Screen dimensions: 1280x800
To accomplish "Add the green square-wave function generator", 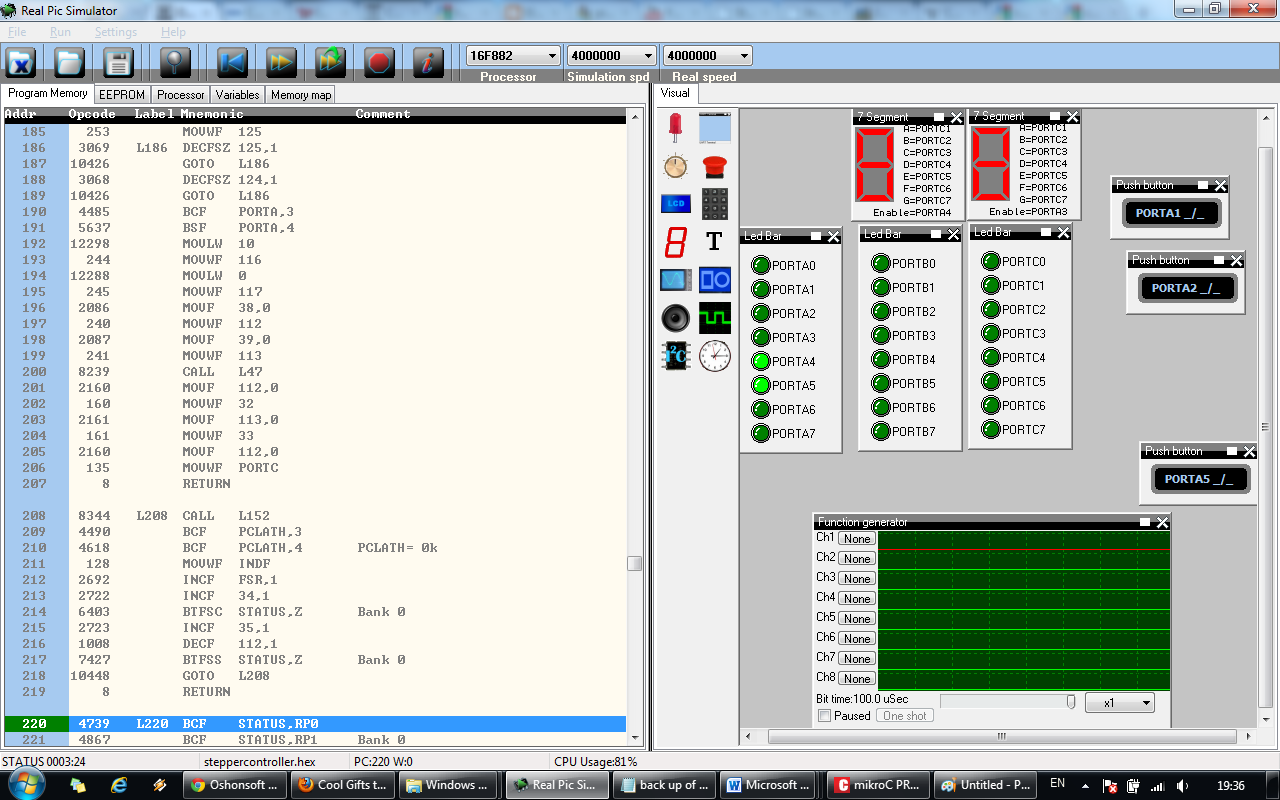I will pos(714,318).
